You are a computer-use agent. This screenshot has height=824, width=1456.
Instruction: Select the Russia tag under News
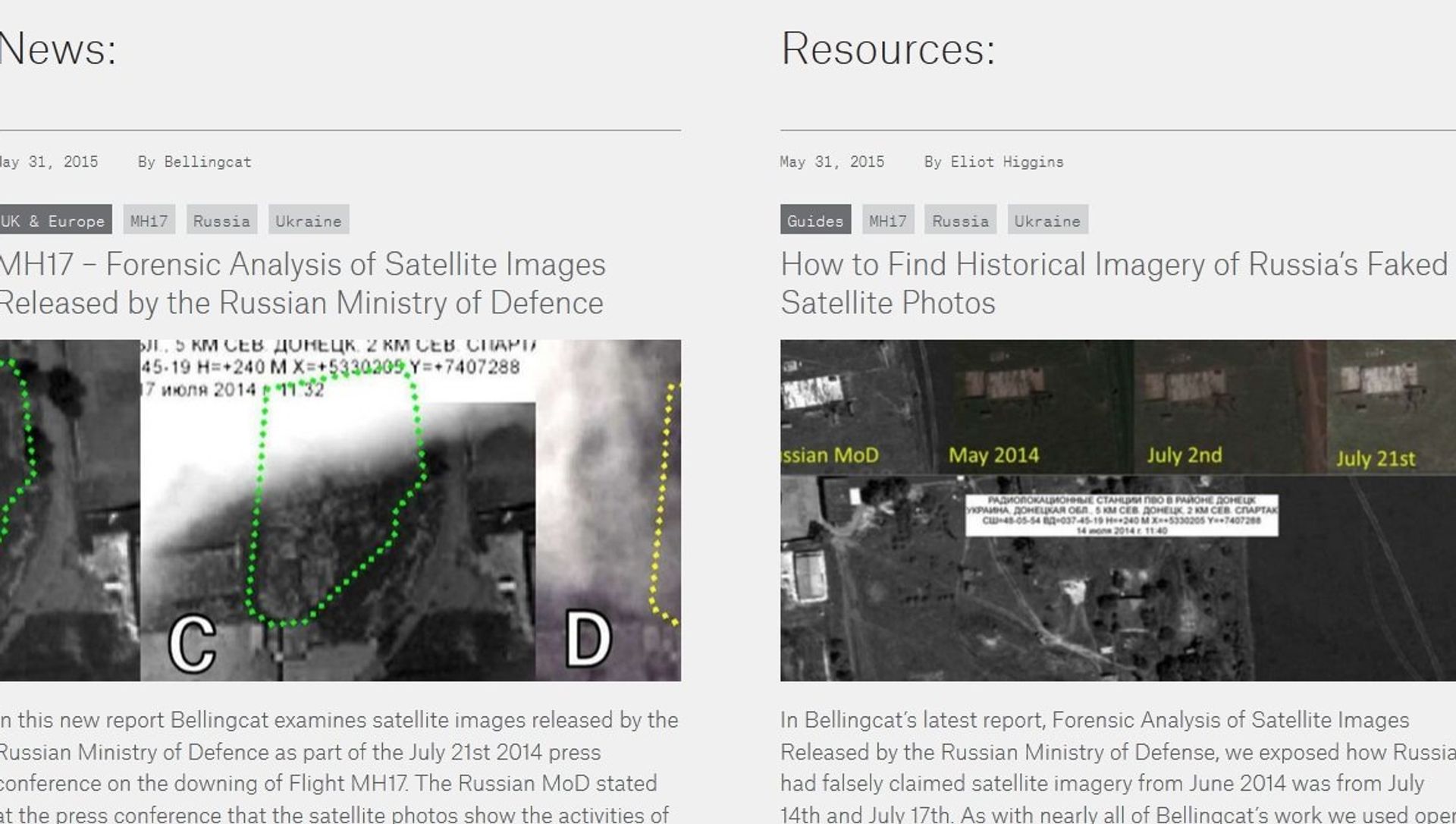pos(221,220)
